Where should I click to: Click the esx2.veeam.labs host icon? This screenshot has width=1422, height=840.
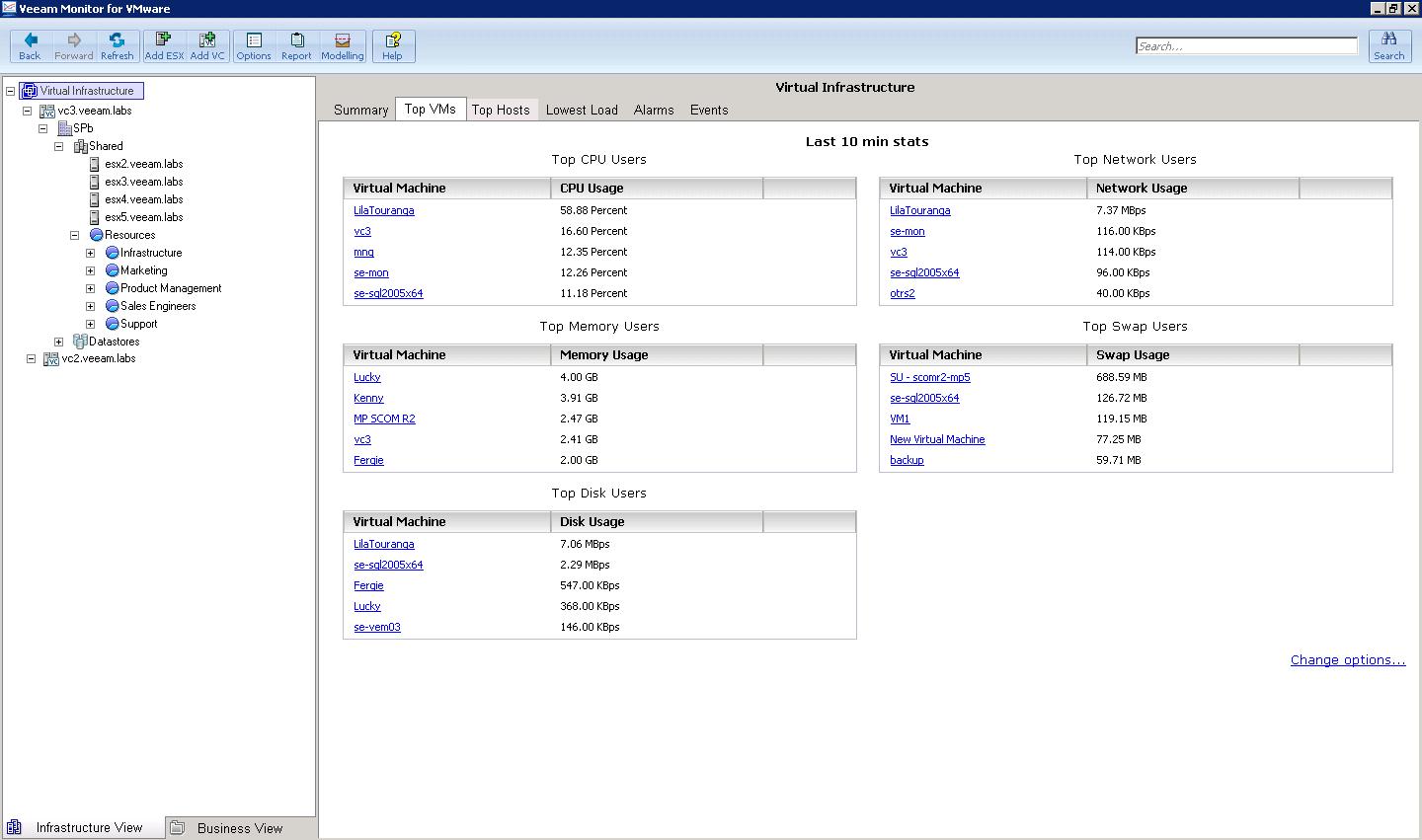tap(95, 164)
